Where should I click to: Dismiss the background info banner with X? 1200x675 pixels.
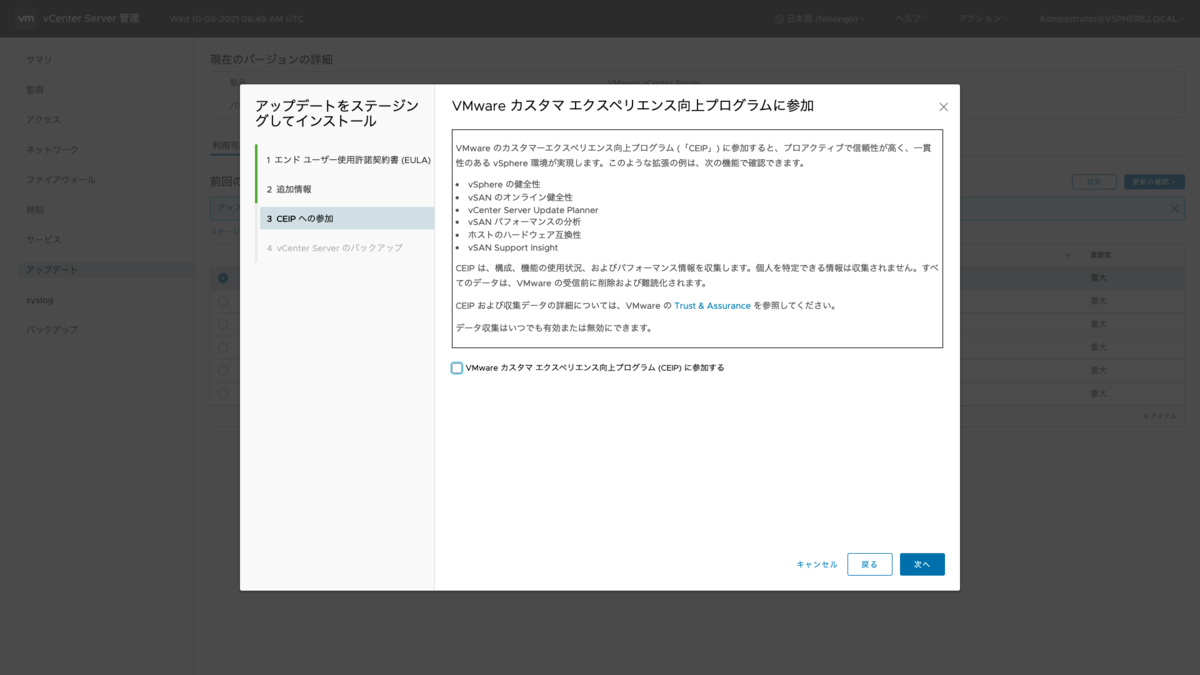point(1175,209)
